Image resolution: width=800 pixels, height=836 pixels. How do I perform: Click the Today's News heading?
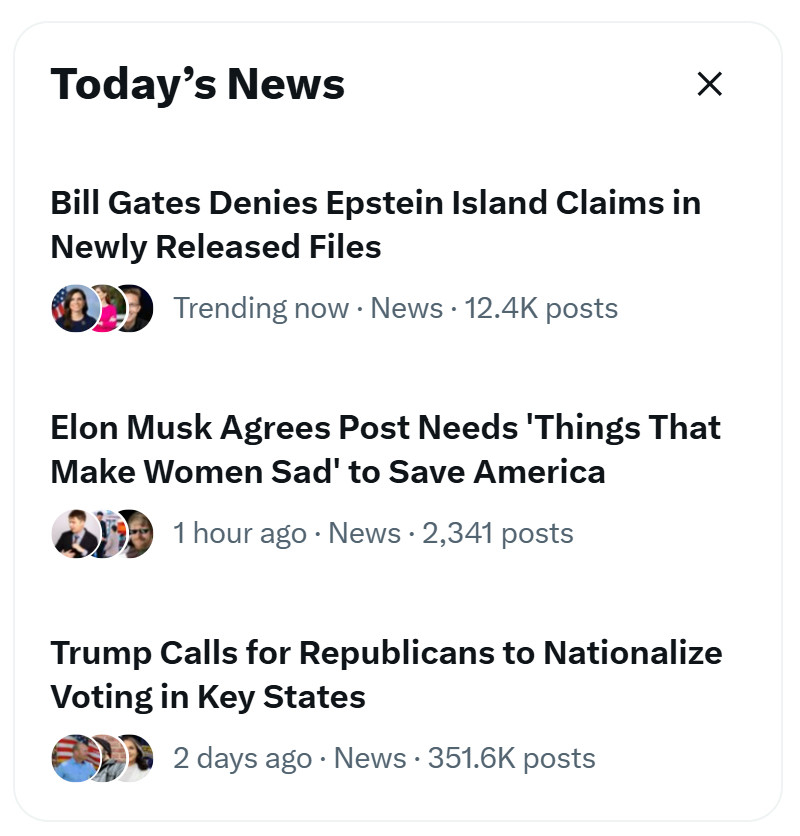197,84
